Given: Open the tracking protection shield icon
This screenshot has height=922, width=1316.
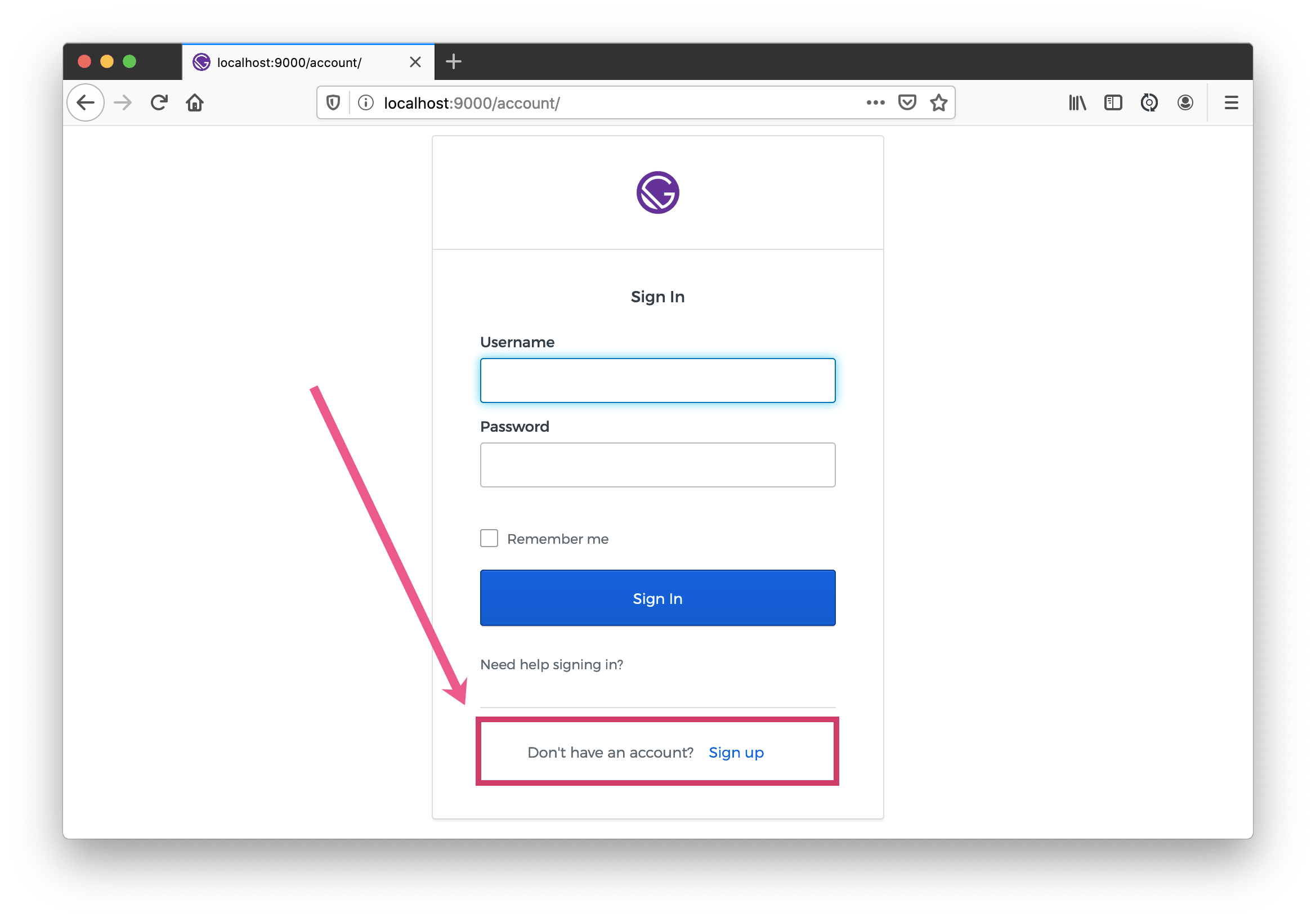Looking at the screenshot, I should point(333,103).
